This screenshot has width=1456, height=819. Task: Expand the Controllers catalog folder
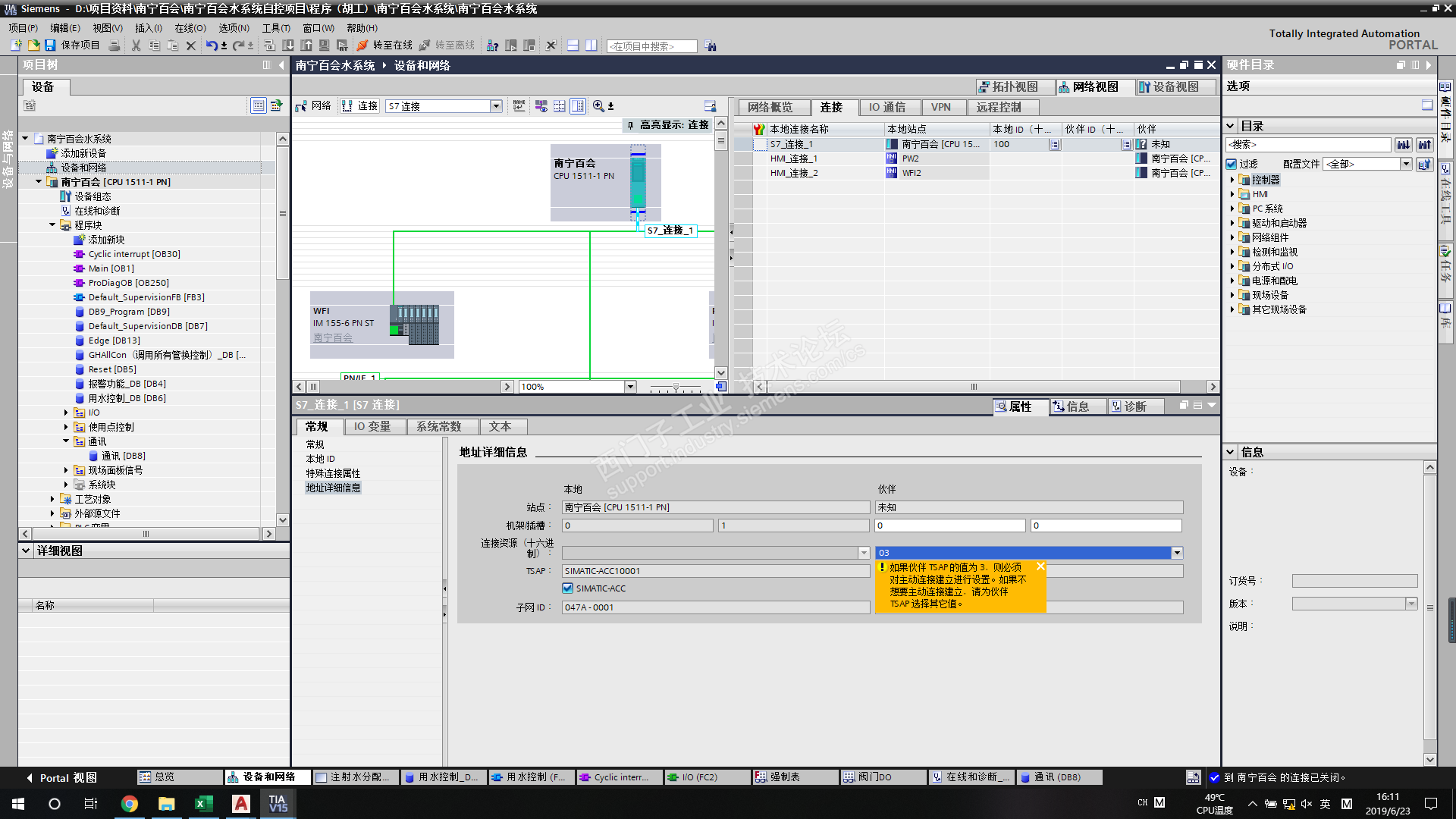click(x=1232, y=180)
